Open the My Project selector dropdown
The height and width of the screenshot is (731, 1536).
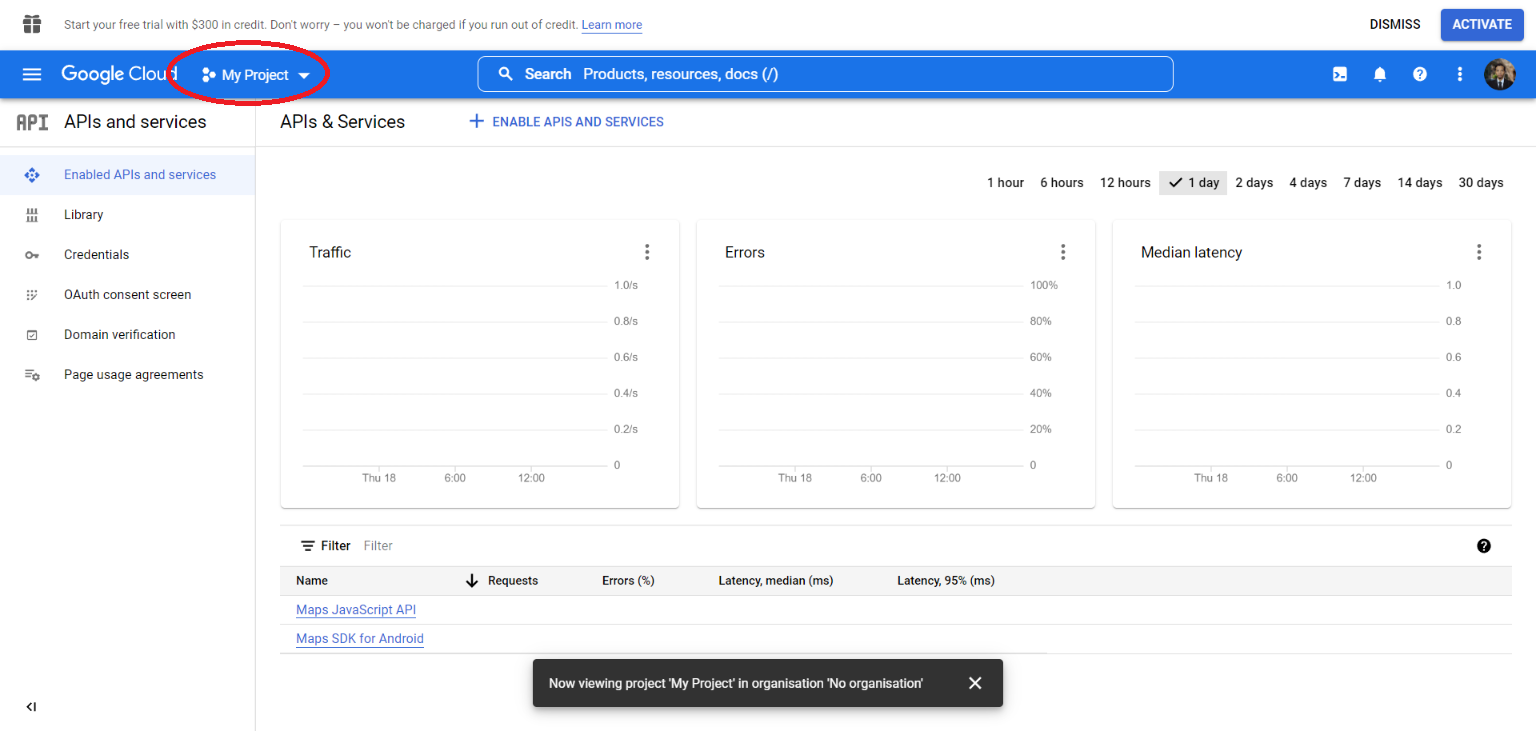(x=256, y=75)
